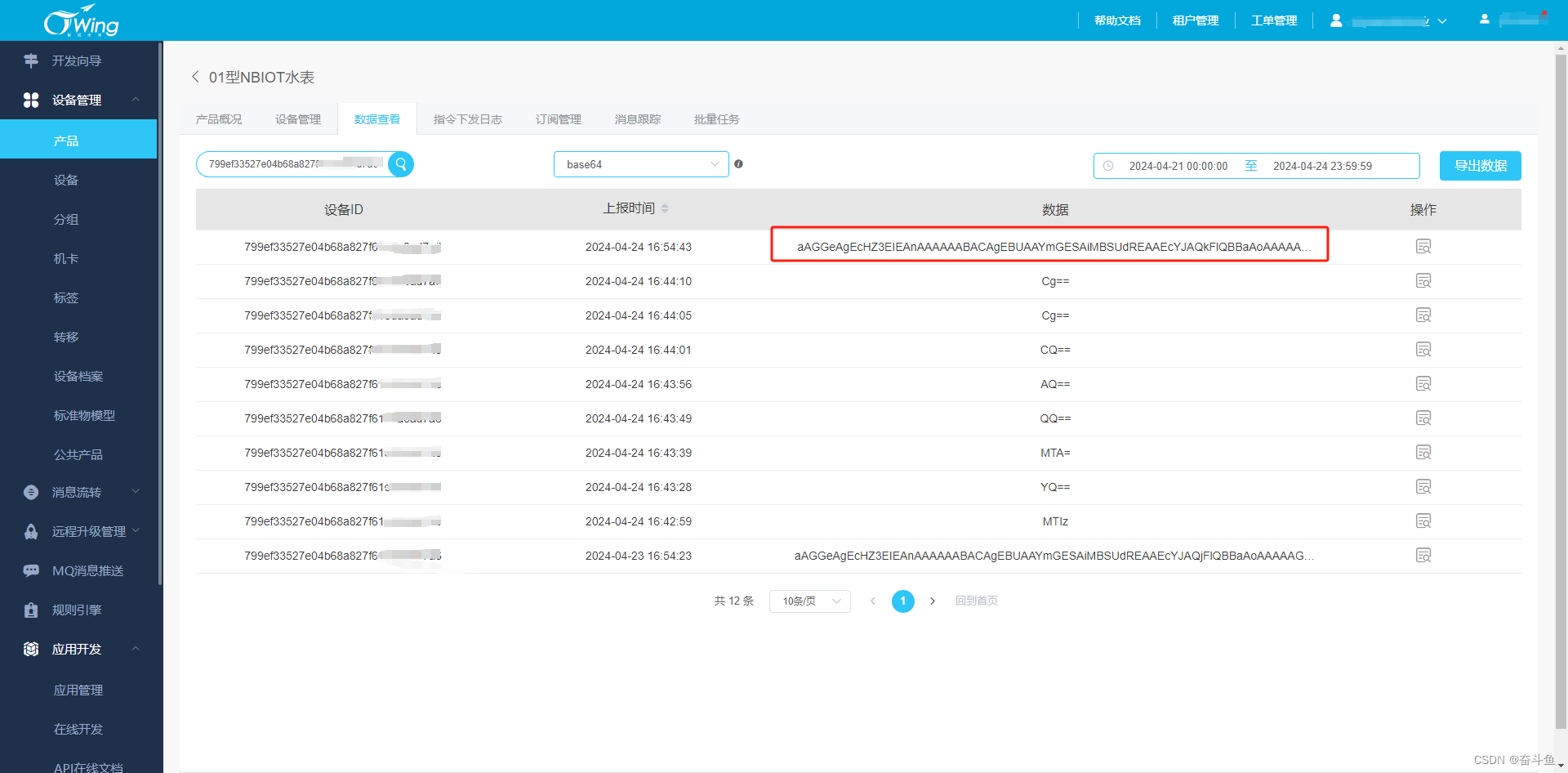Sort by 上报时间 column arrows
Screen dimensions: 1568x773
[665, 208]
